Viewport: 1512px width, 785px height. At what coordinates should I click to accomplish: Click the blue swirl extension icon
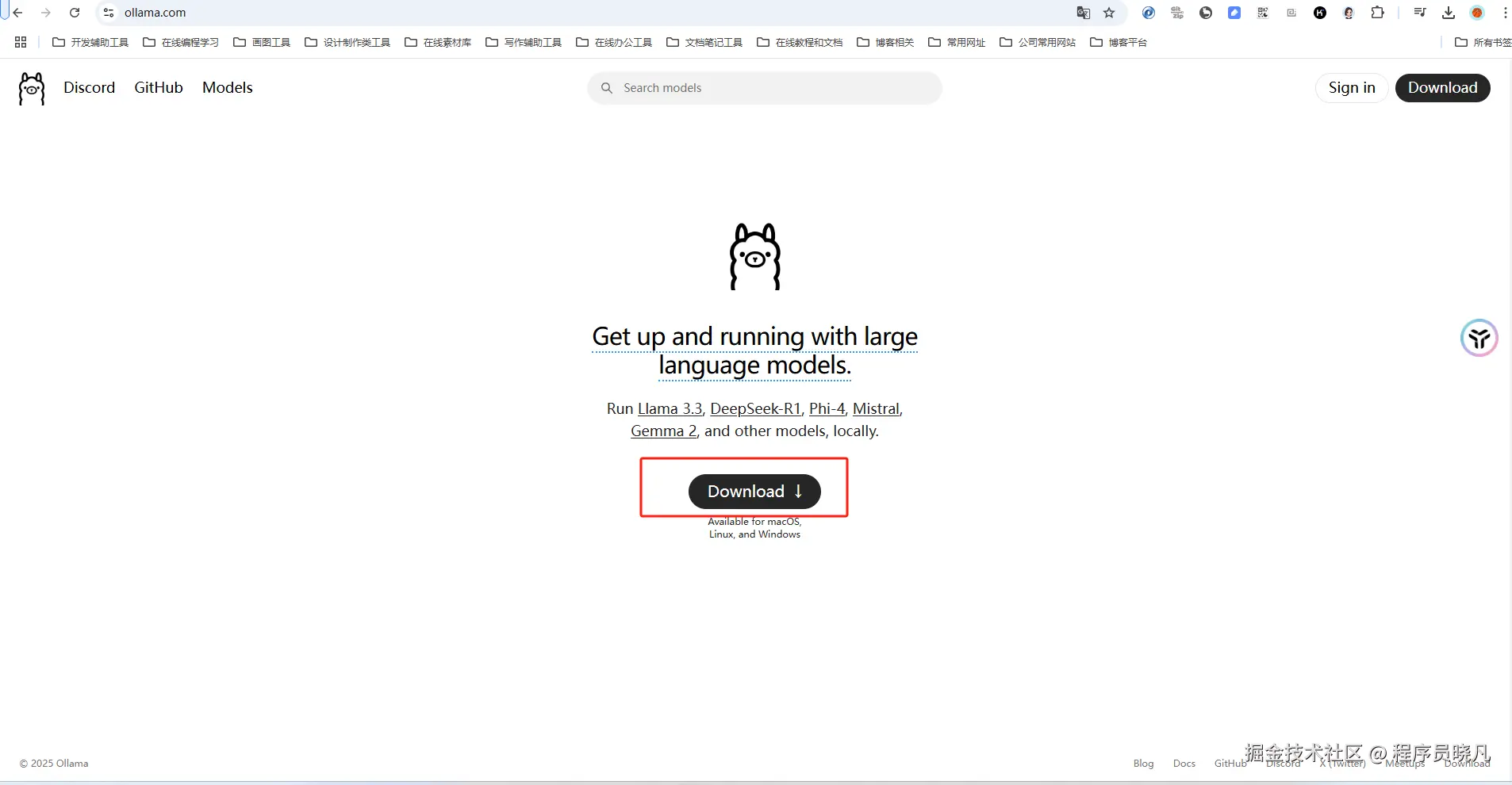(1149, 13)
